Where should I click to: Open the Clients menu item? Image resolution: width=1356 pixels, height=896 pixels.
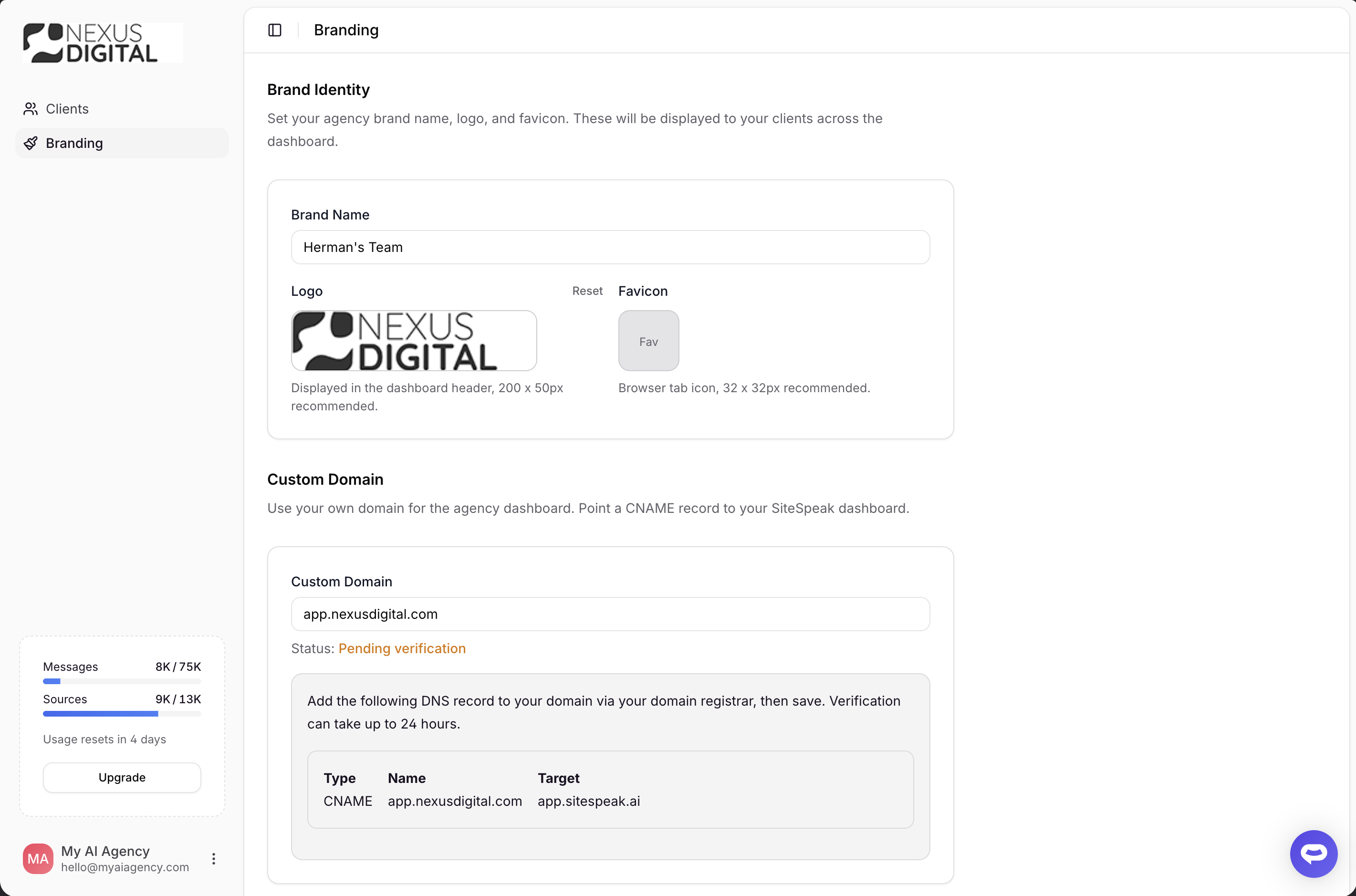pos(67,109)
